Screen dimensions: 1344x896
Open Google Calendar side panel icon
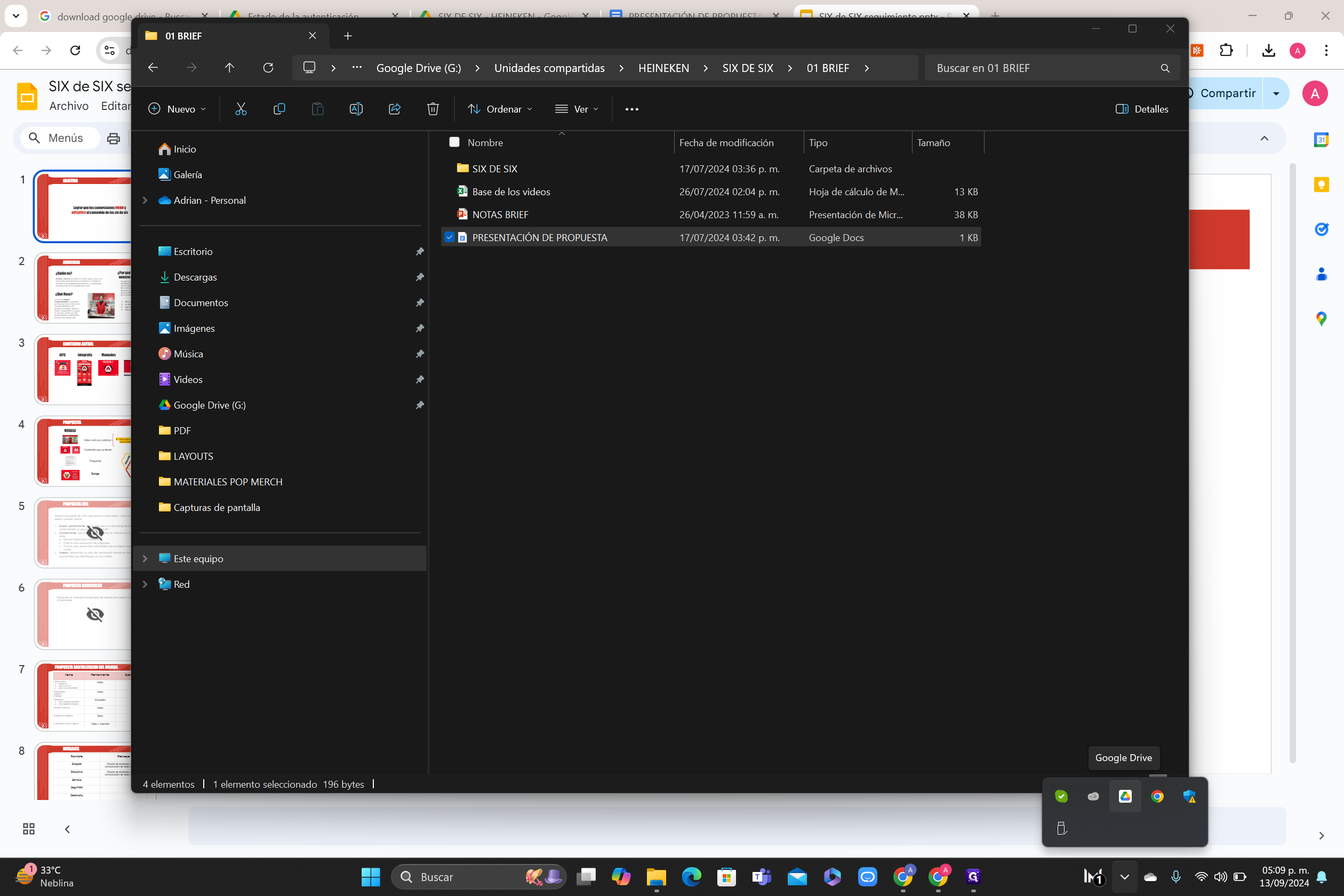(x=1321, y=139)
